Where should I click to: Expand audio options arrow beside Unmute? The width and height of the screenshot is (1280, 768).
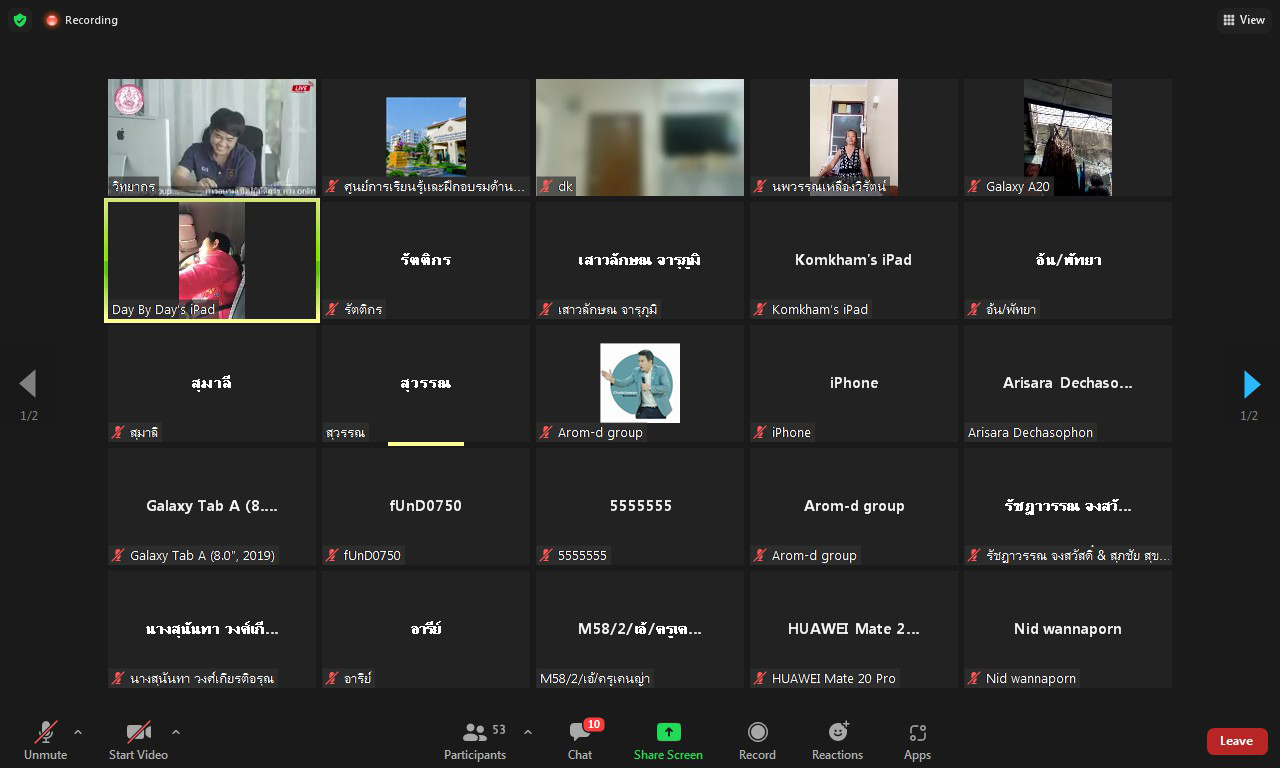(78, 732)
